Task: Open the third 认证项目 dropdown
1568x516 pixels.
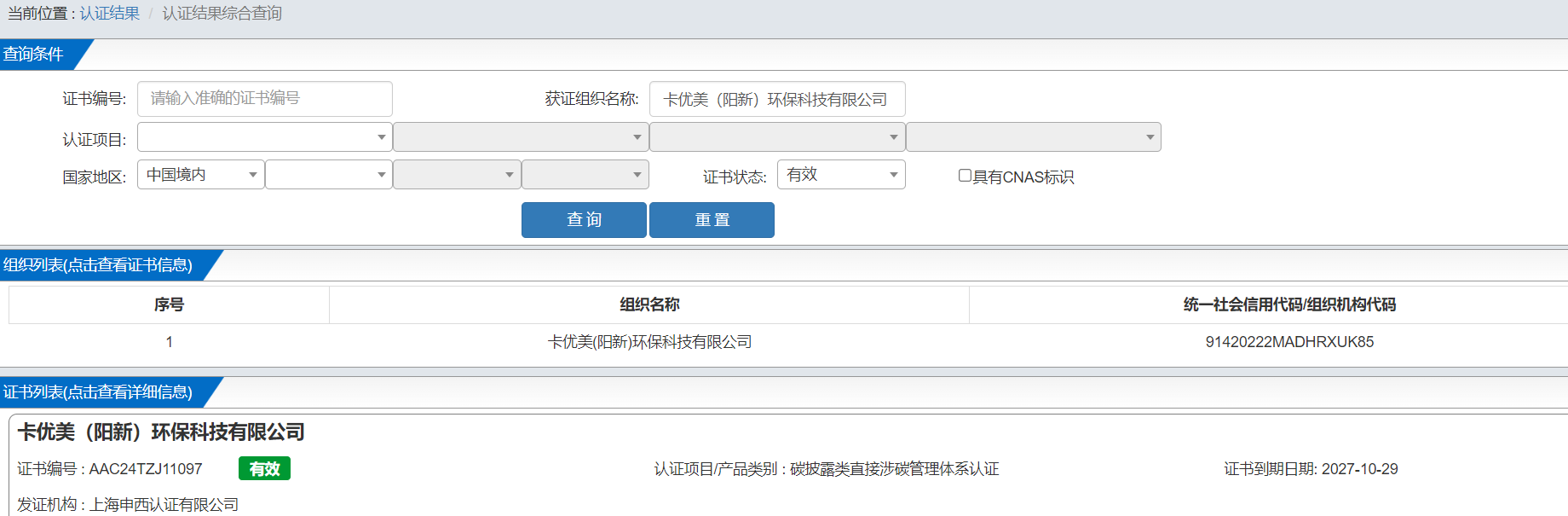Action: (777, 137)
